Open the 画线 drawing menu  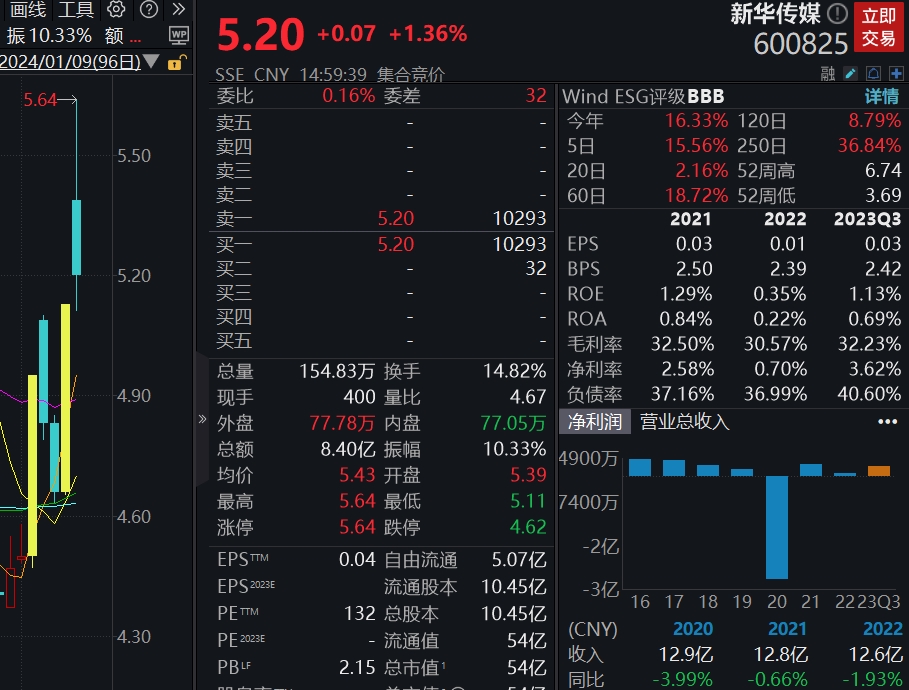pyautogui.click(x=28, y=10)
